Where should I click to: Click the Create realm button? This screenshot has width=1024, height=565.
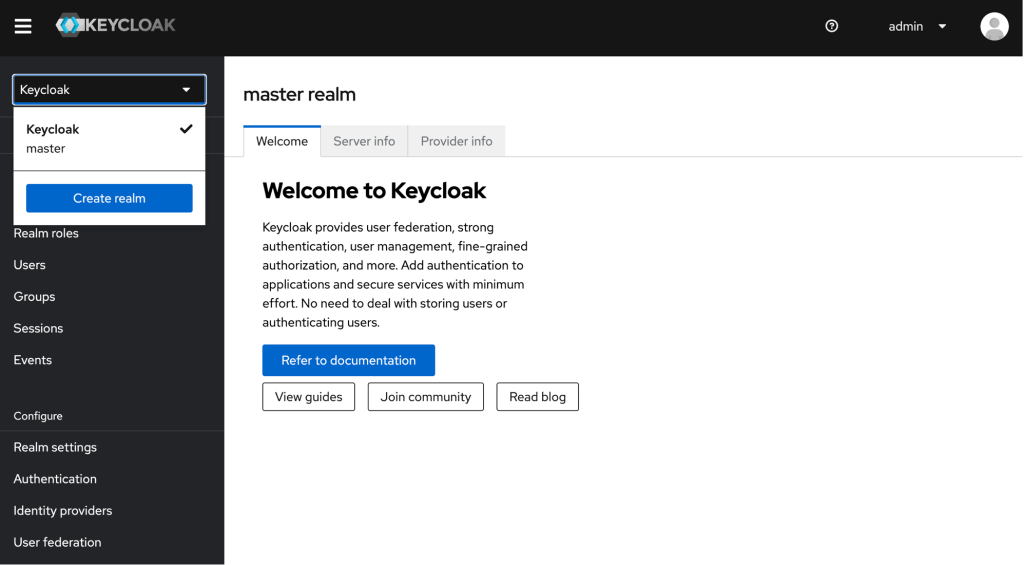pos(109,198)
